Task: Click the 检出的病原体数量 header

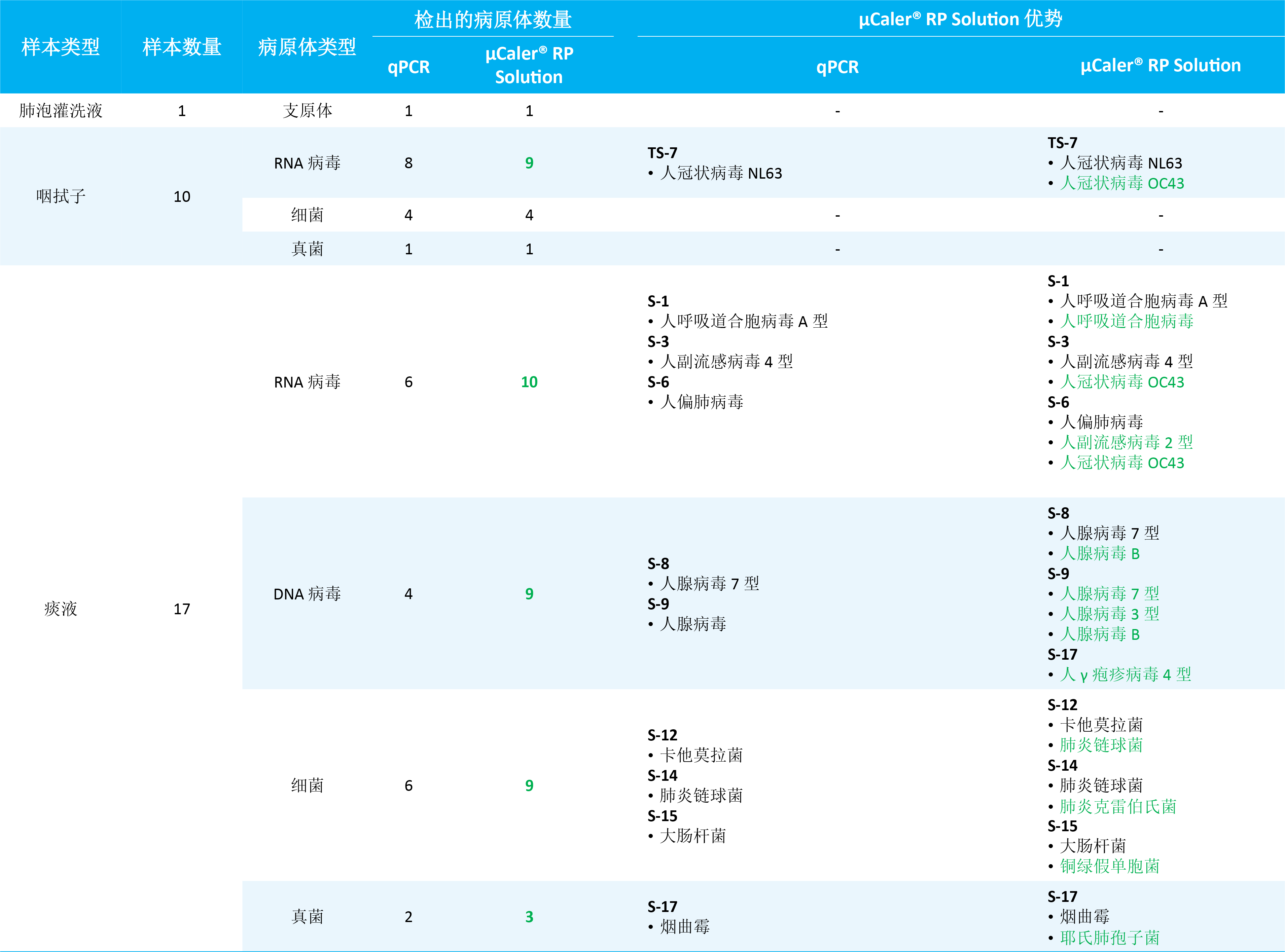Action: (x=493, y=20)
